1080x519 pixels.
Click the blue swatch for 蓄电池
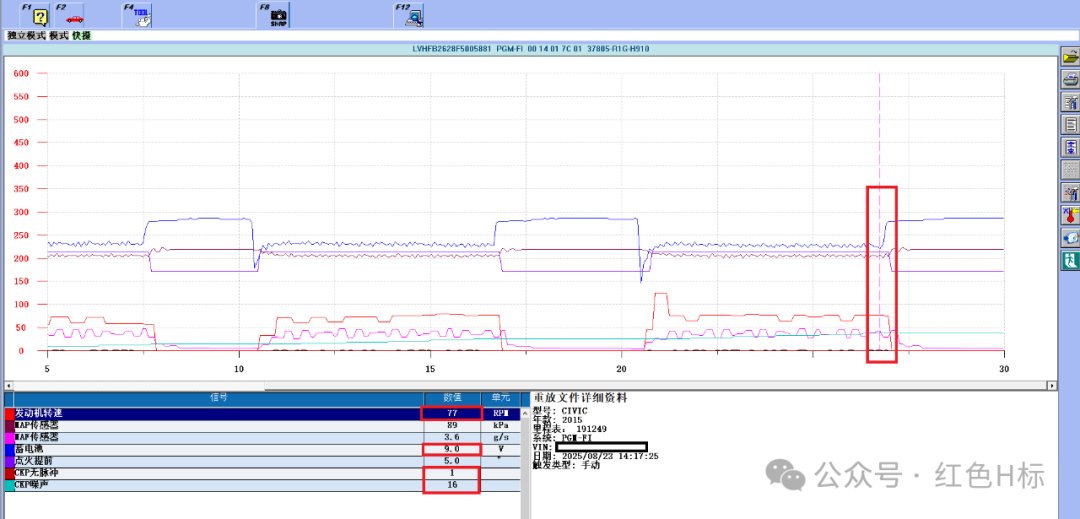9,449
